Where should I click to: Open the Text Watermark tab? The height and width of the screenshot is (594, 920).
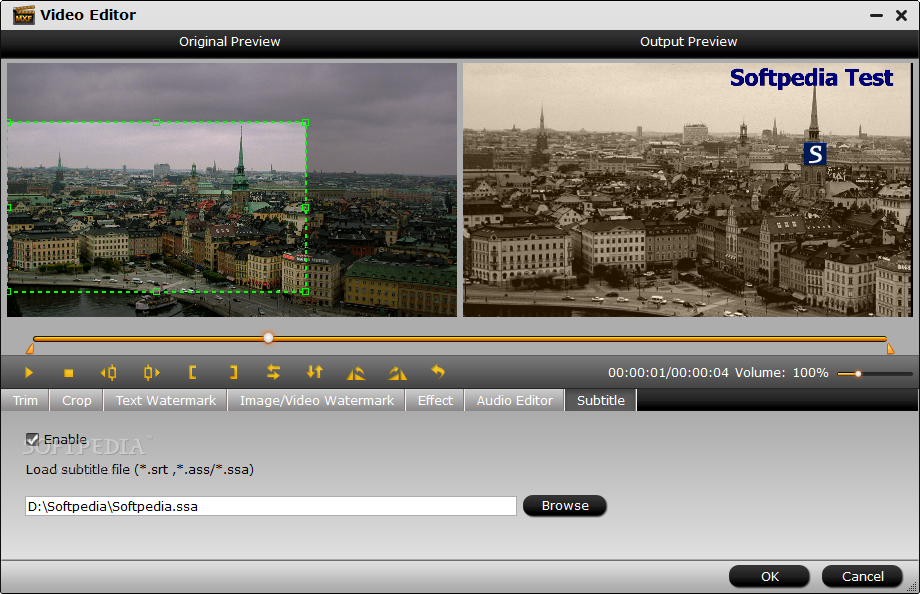(x=165, y=400)
